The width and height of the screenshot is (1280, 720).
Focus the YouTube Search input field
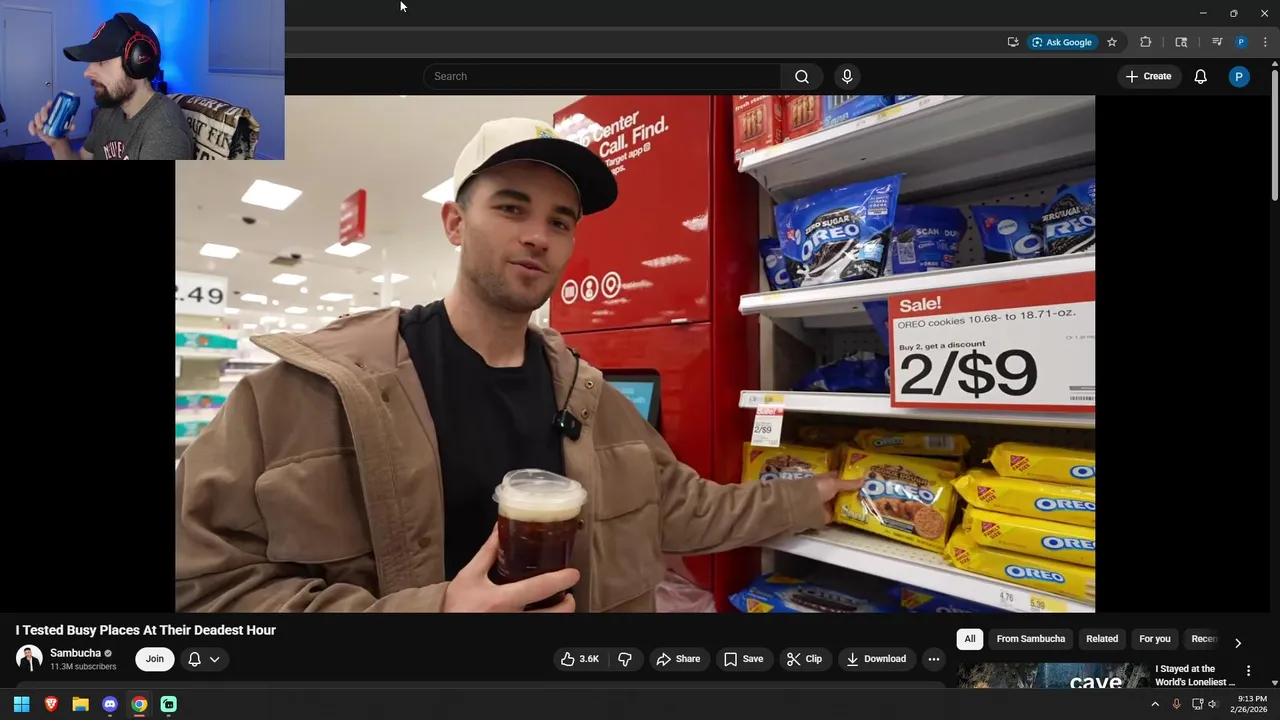pyautogui.click(x=602, y=77)
